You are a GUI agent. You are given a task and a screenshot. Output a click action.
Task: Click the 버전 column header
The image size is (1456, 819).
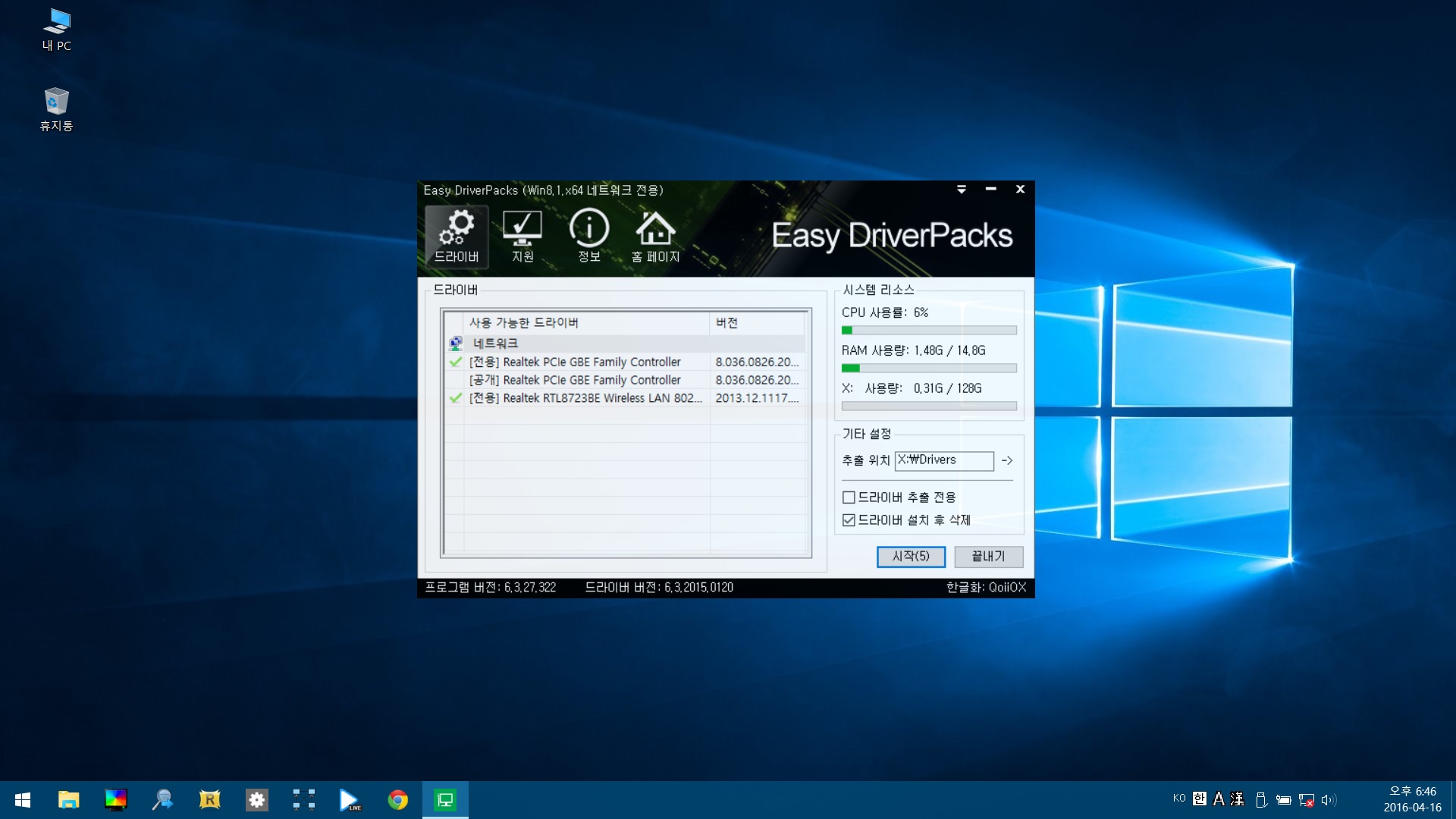click(x=757, y=322)
